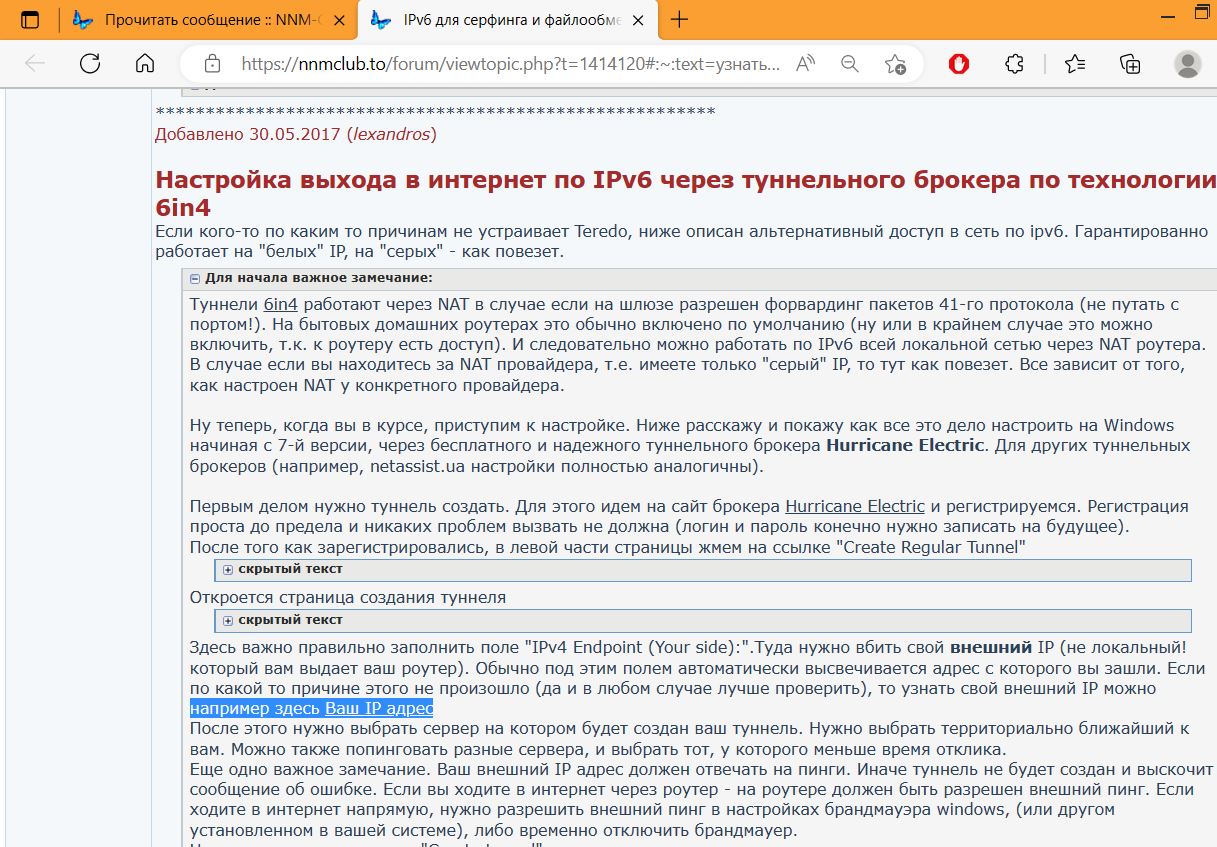The width and height of the screenshot is (1217, 847).
Task: Collapse the 'Для начала важное замечание' section
Action: [197, 278]
